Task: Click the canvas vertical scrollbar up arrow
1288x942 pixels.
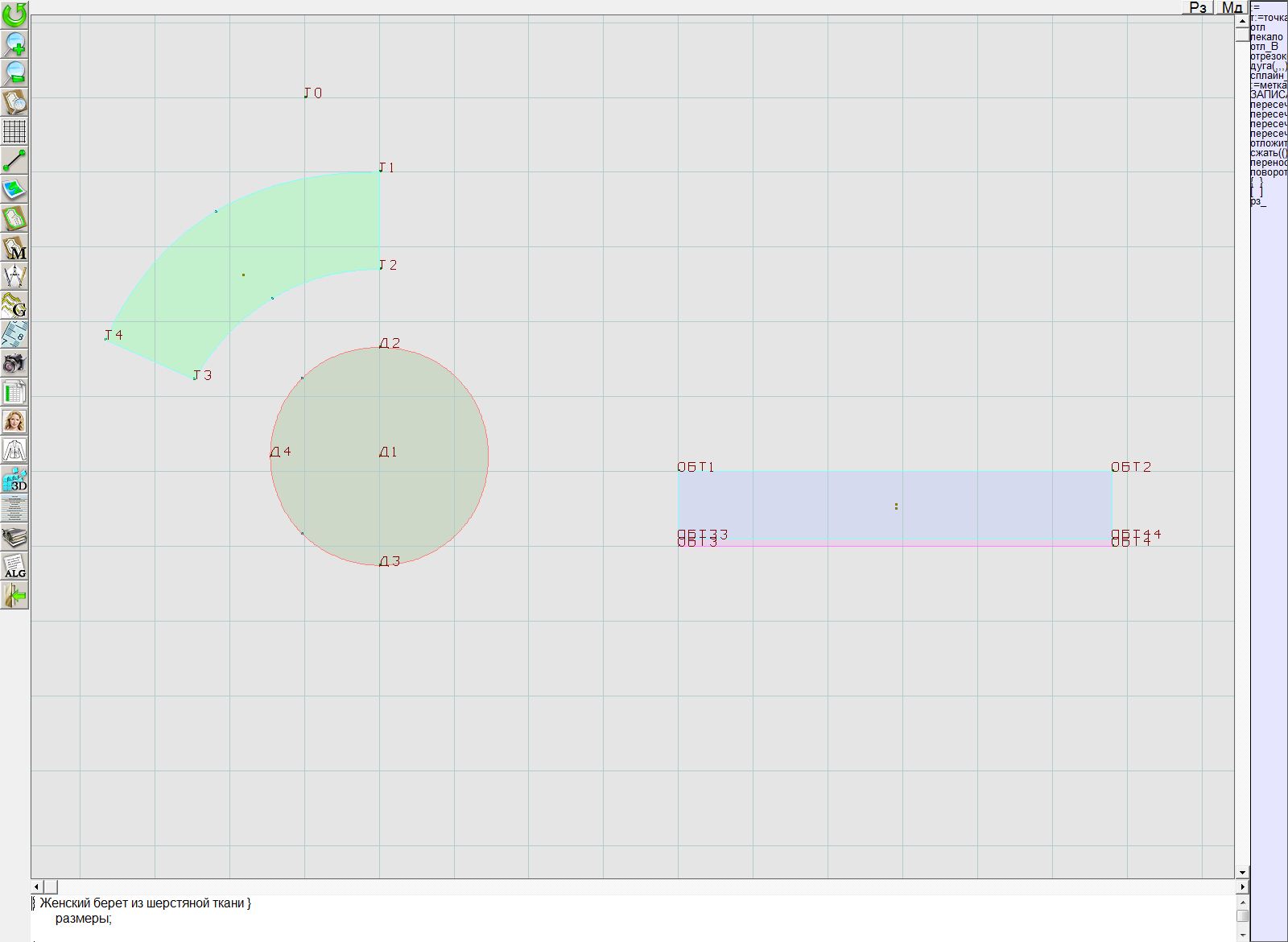Action: pyautogui.click(x=1242, y=19)
